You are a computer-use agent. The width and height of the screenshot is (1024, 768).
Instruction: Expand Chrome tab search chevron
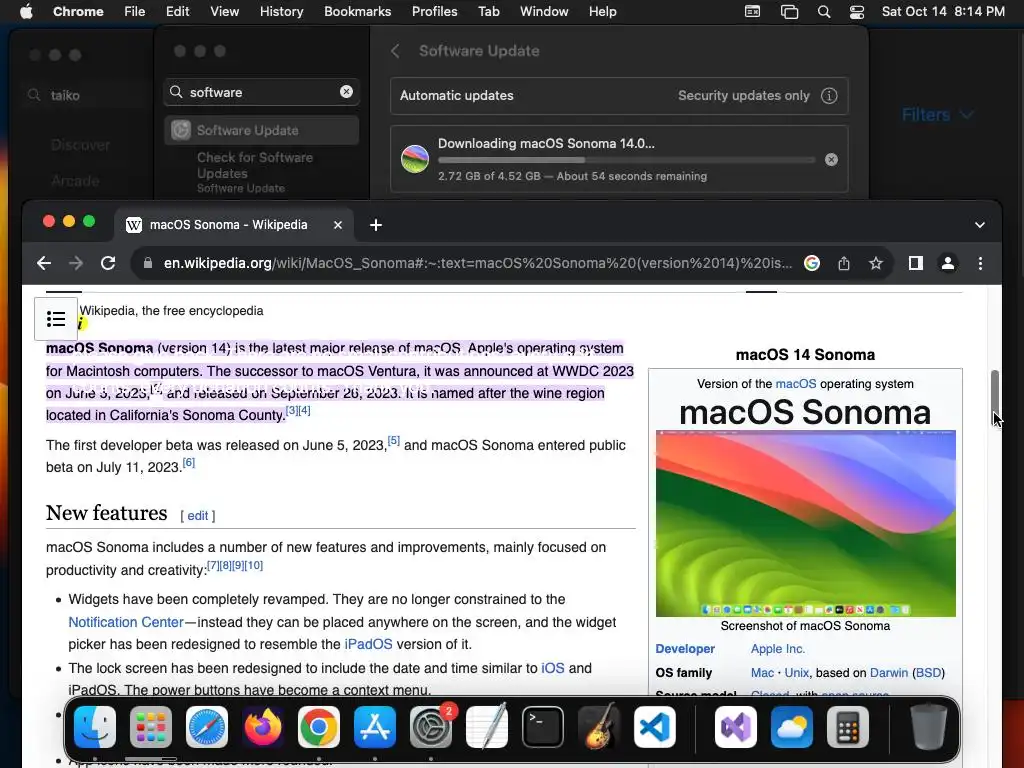point(980,225)
